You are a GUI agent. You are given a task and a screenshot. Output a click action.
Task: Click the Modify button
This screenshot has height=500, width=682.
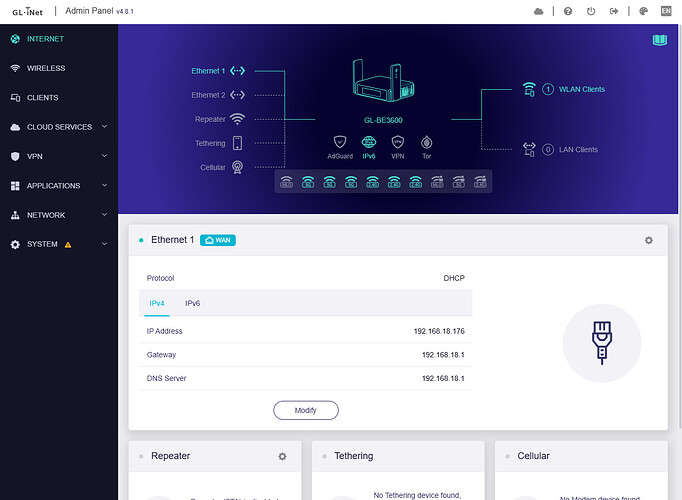coord(306,410)
